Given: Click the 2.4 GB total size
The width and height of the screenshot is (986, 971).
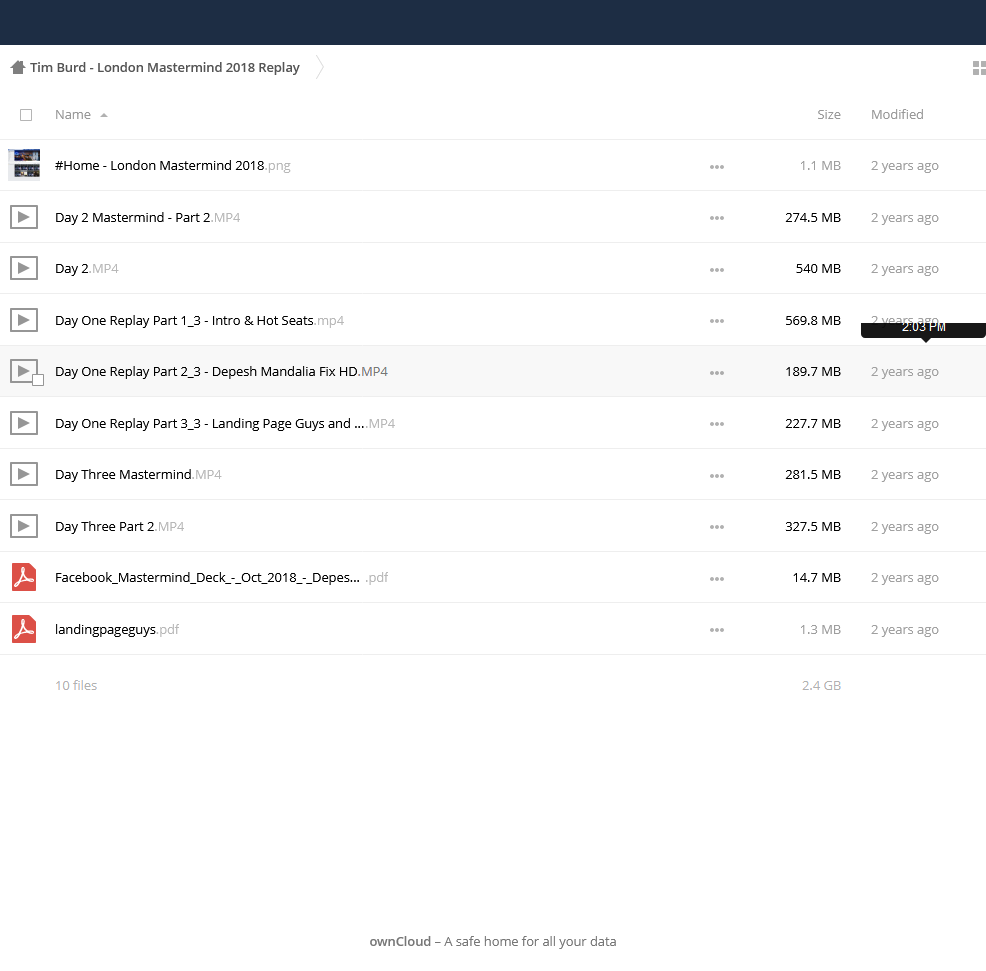Looking at the screenshot, I should point(821,685).
